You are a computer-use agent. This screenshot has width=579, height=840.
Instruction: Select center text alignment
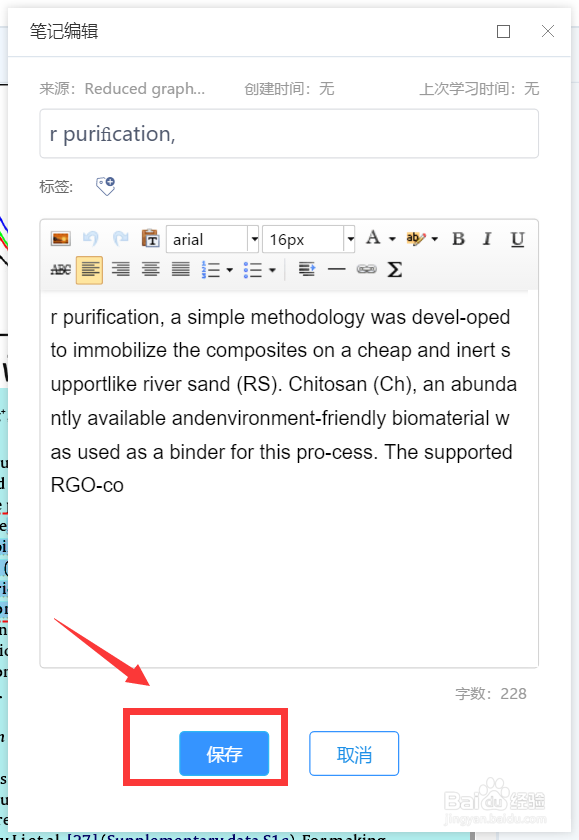pyautogui.click(x=151, y=269)
